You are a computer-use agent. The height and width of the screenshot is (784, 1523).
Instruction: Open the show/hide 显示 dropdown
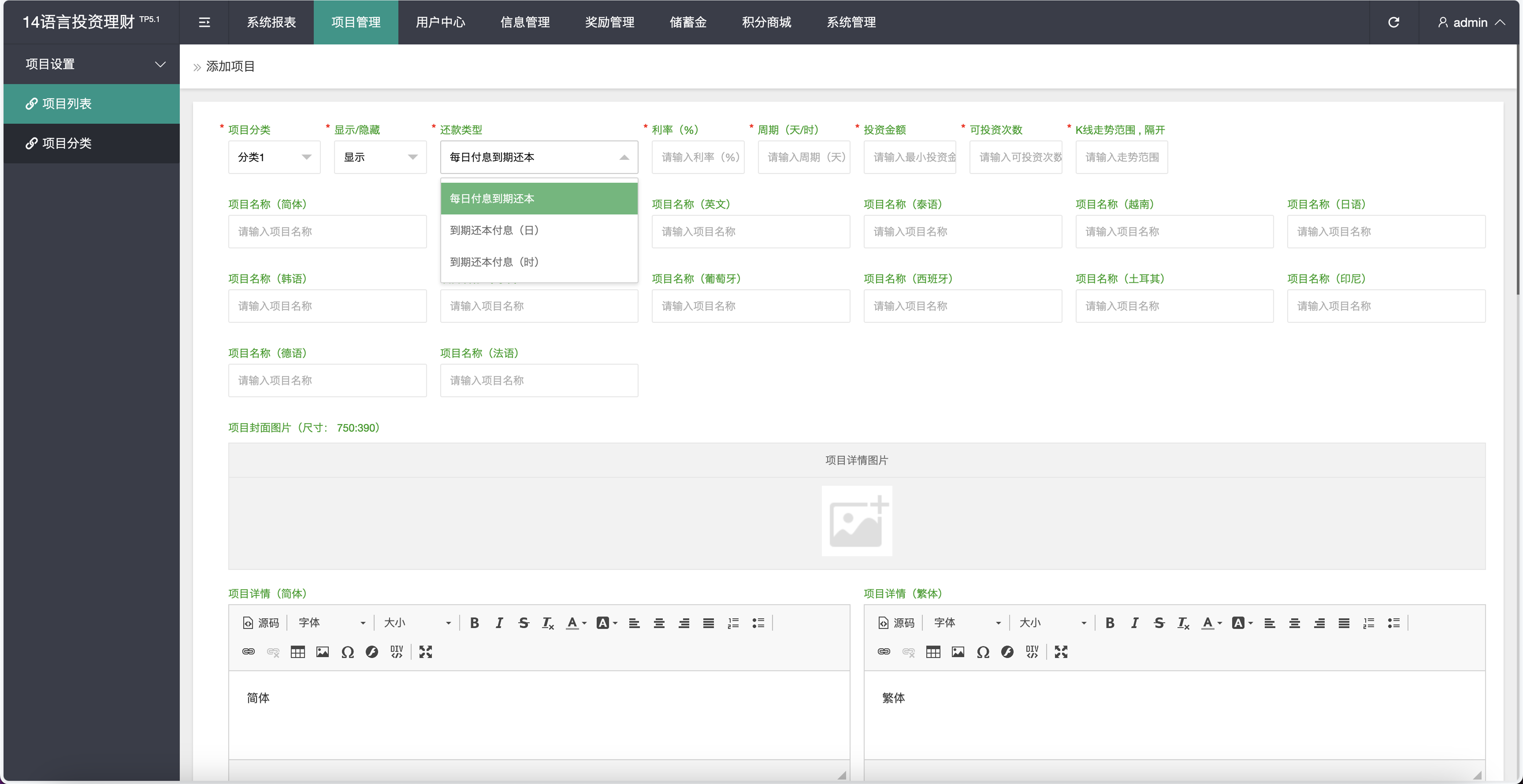click(x=379, y=157)
